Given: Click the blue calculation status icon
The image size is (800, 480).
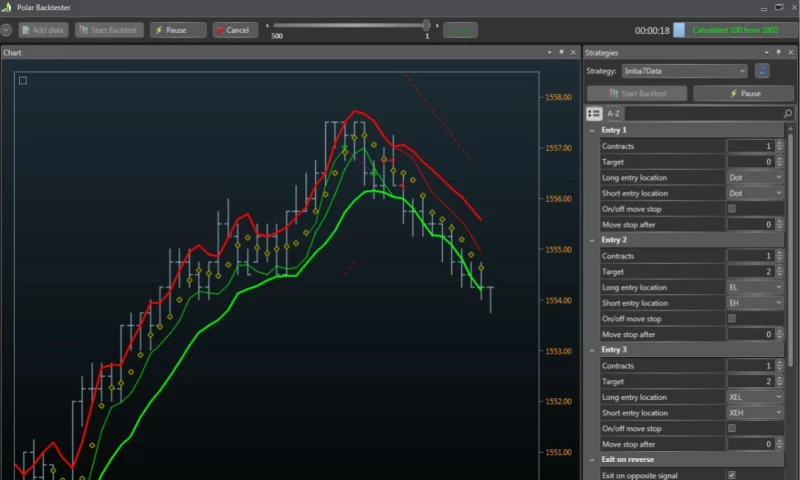Looking at the screenshot, I should (679, 30).
